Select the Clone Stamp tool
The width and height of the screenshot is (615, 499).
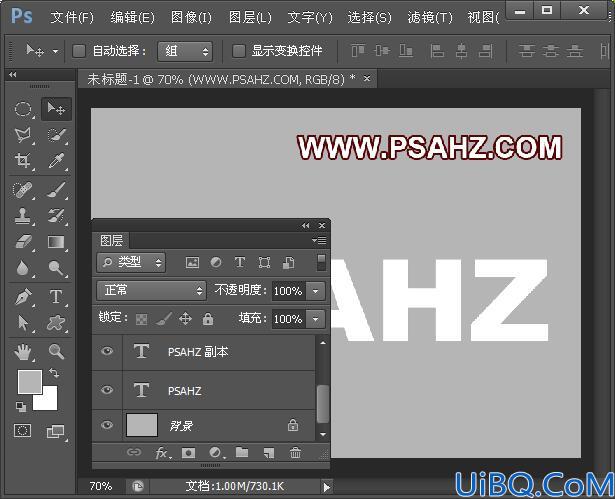coord(23,216)
